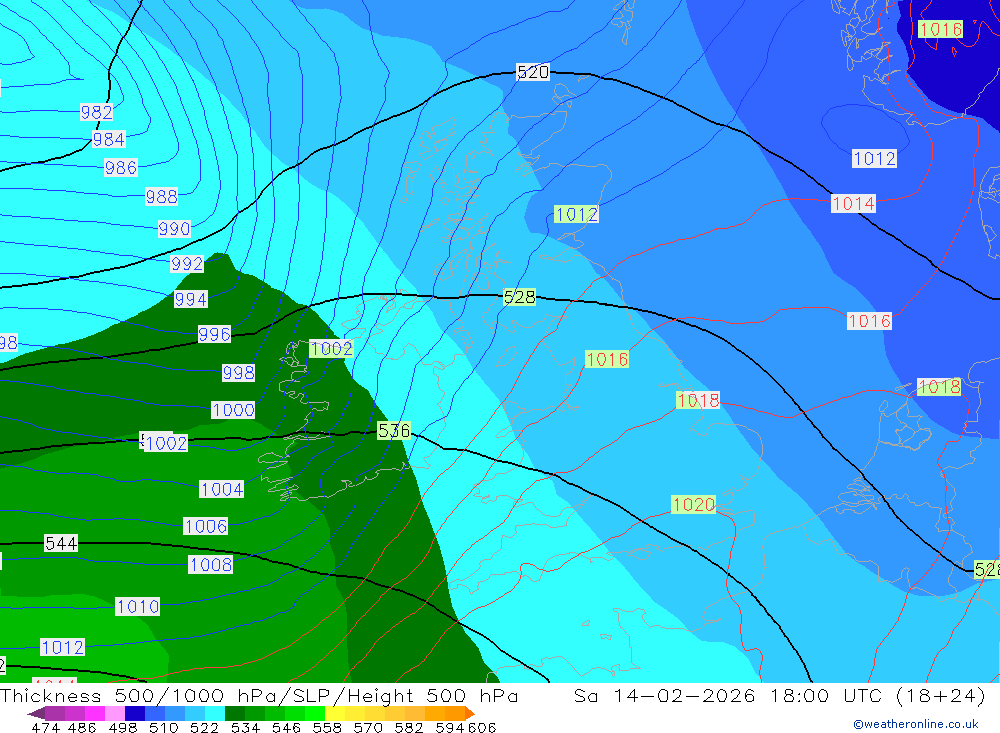Click the green-highlighted 1012 label over Scotland
This screenshot has width=1000, height=733.
tap(577, 214)
